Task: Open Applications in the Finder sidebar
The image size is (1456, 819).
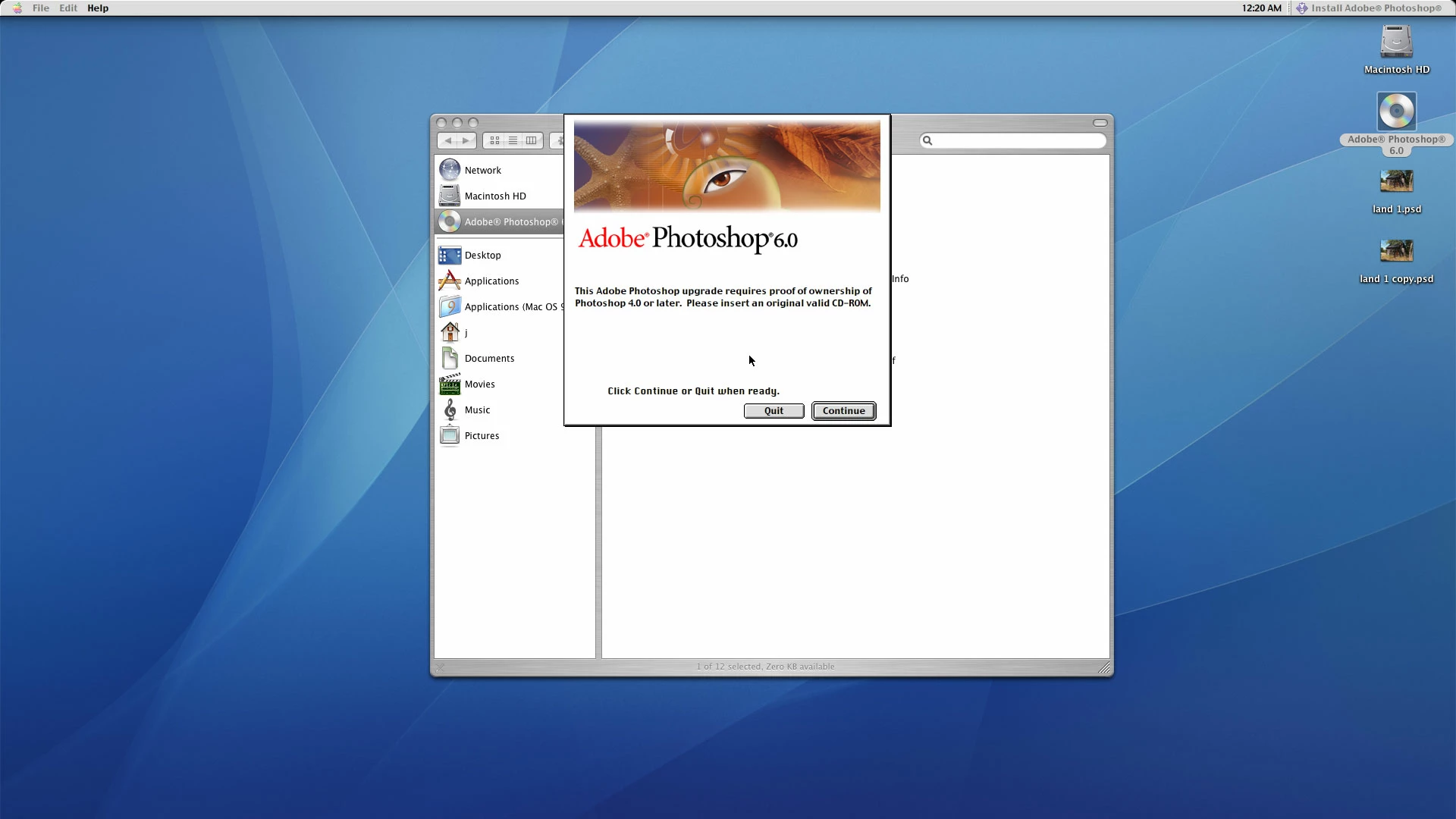Action: [491, 281]
